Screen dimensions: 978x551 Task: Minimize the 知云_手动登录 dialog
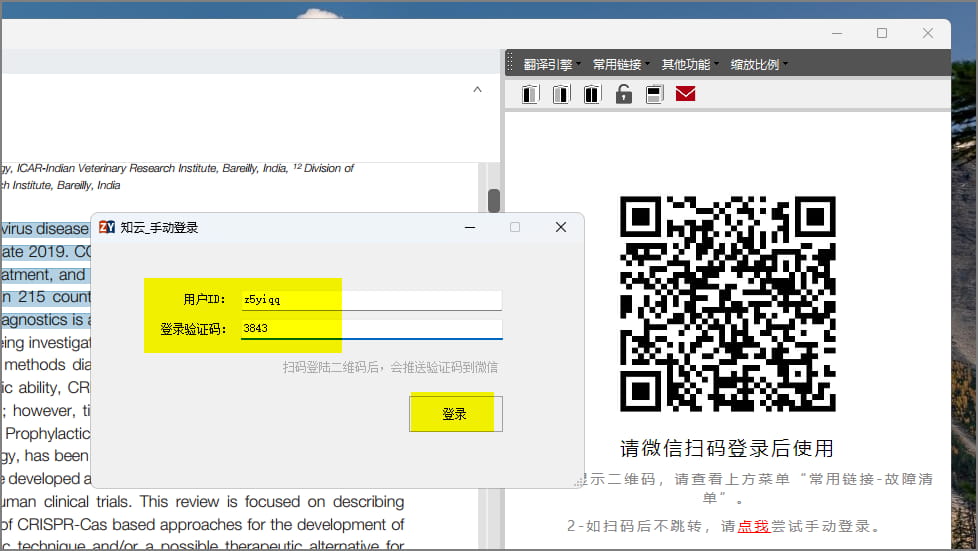(470, 227)
